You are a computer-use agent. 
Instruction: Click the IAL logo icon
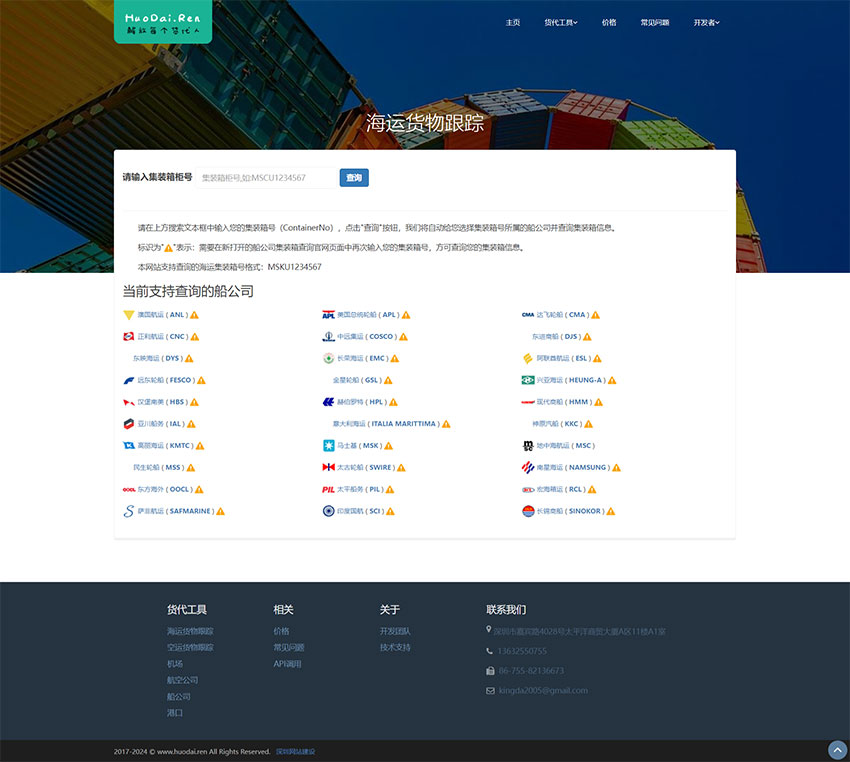point(128,424)
